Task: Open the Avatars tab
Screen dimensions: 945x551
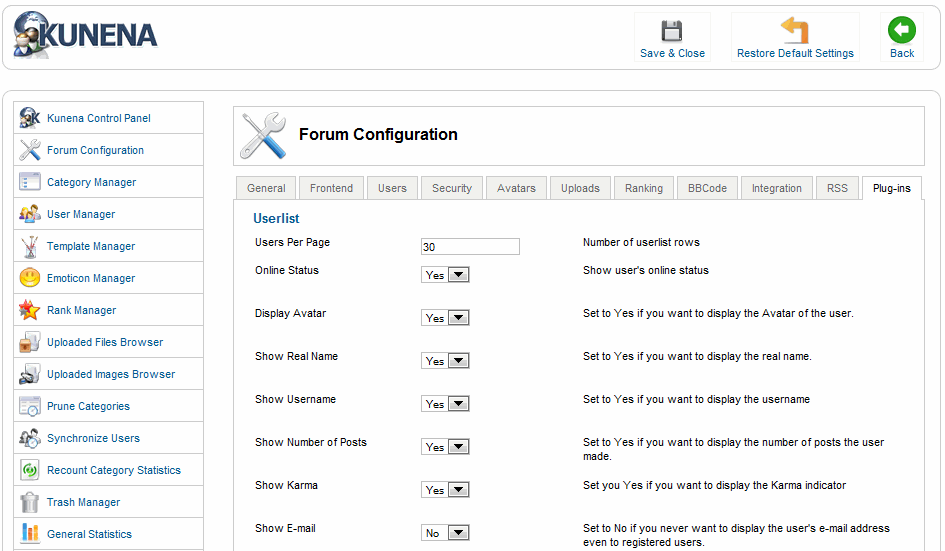Action: (516, 188)
